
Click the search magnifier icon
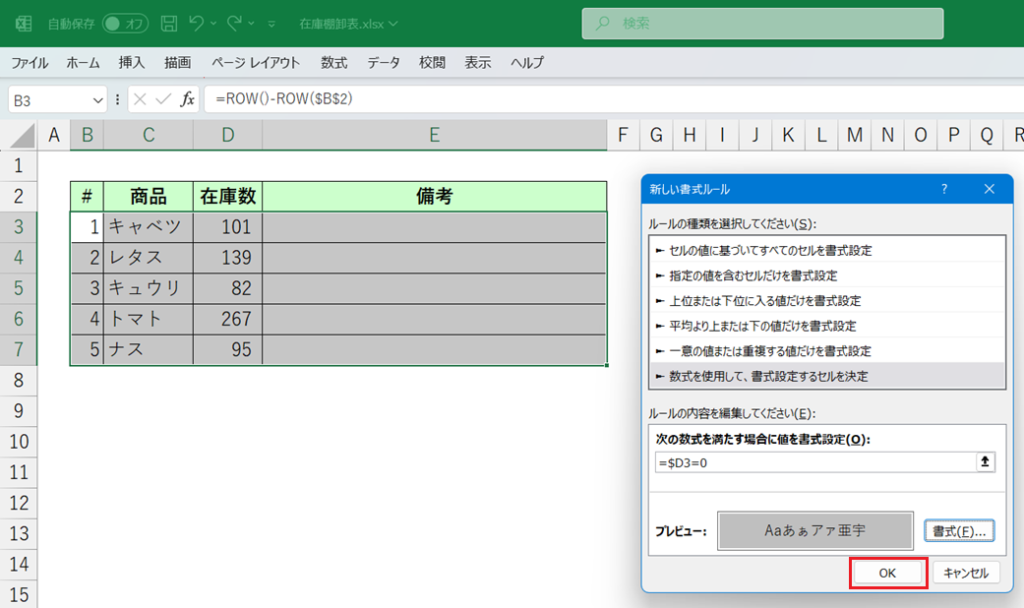[602, 24]
